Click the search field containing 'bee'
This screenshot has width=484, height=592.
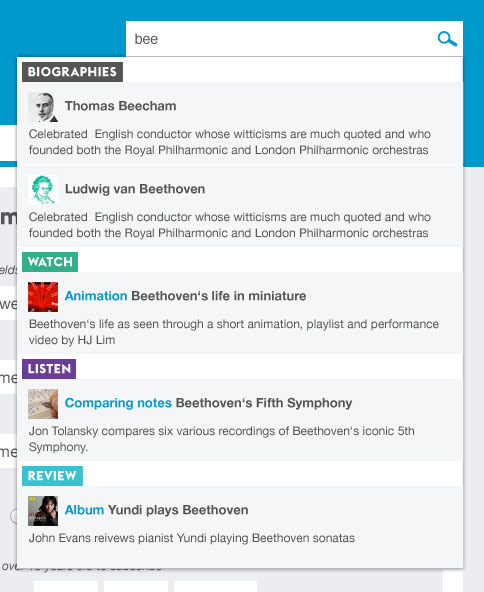(x=294, y=39)
